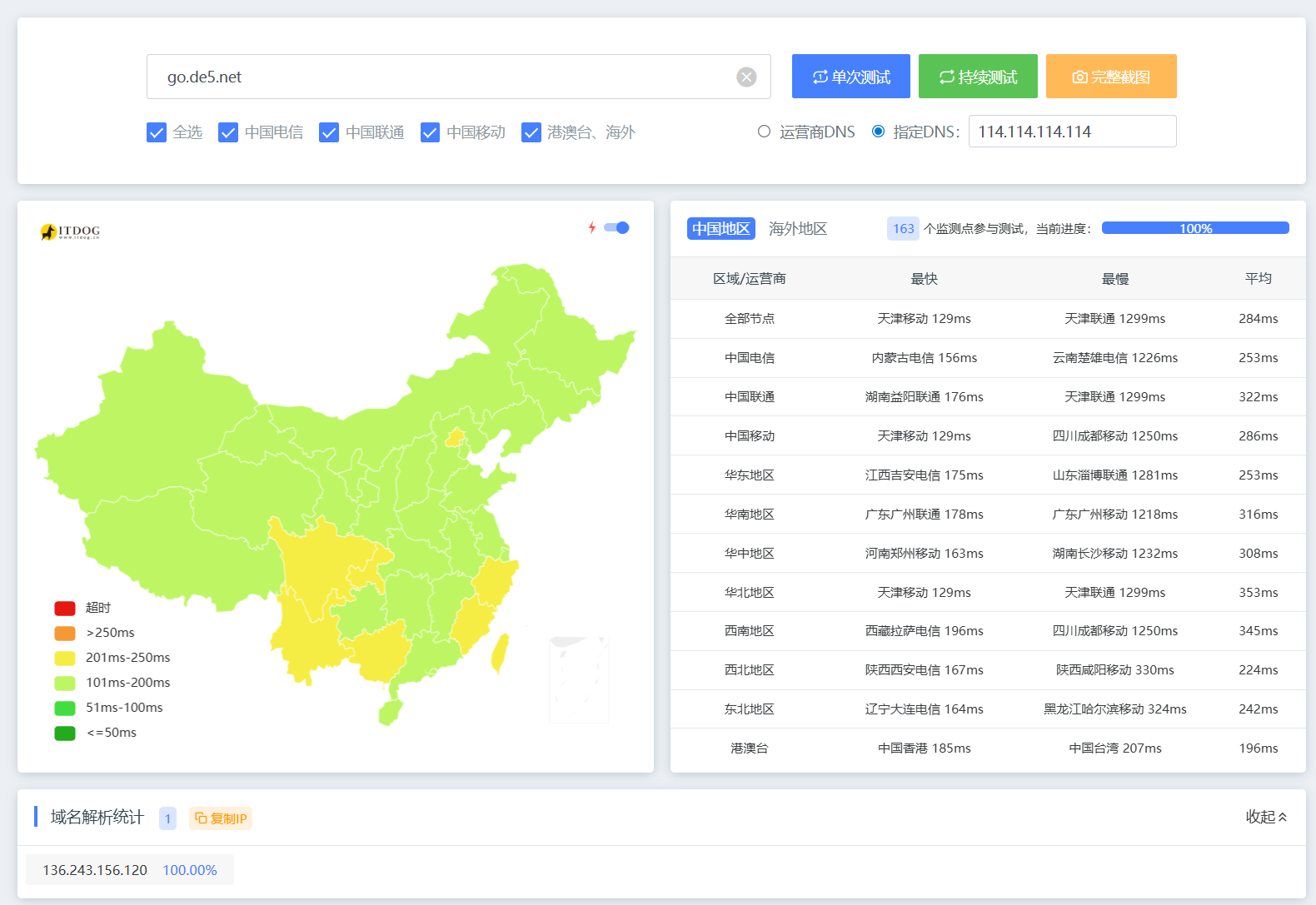Screen dimensions: 1316x905
Task: Click 云南楚雄电信 1226ms slowest cell
Action: 1115,358
